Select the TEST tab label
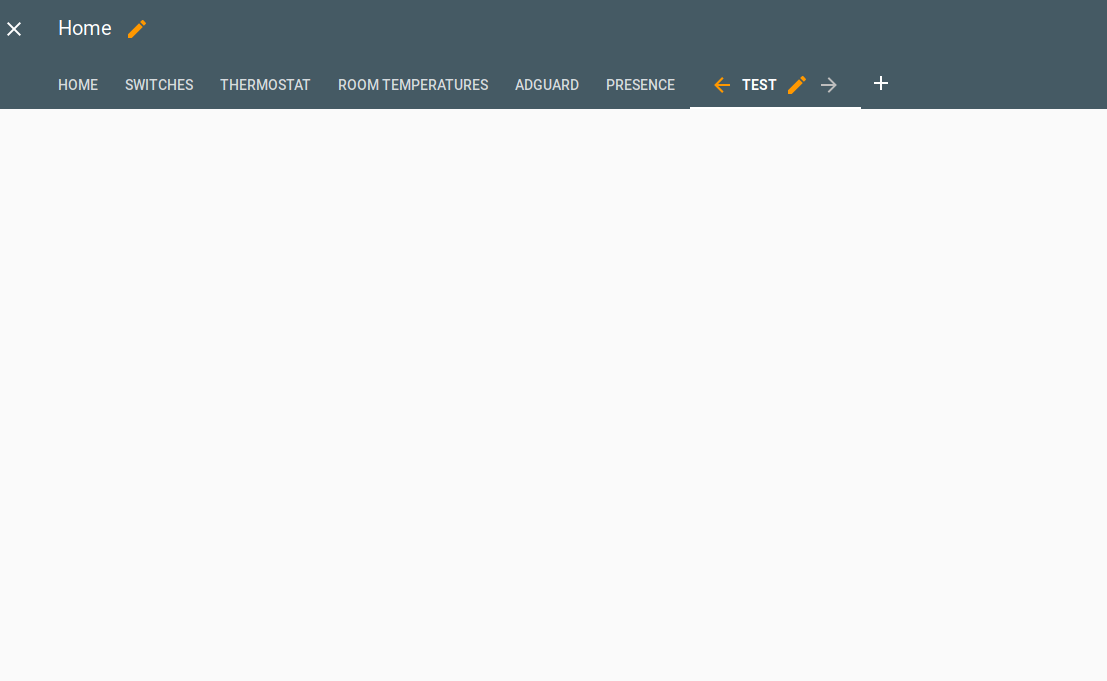This screenshot has height=681, width=1107. pyautogui.click(x=759, y=85)
